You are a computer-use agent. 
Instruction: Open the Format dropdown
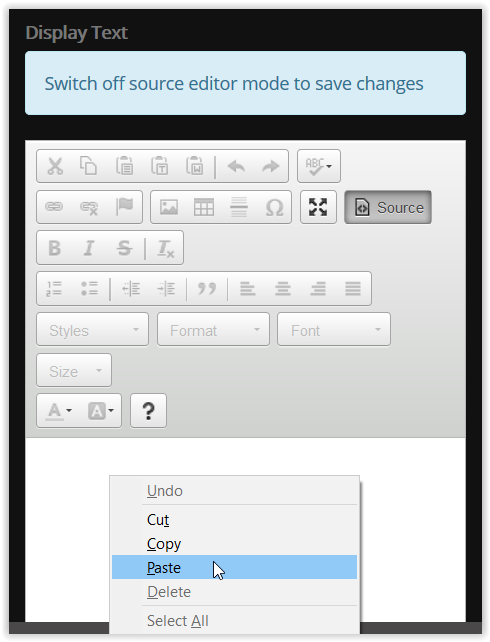coord(213,330)
